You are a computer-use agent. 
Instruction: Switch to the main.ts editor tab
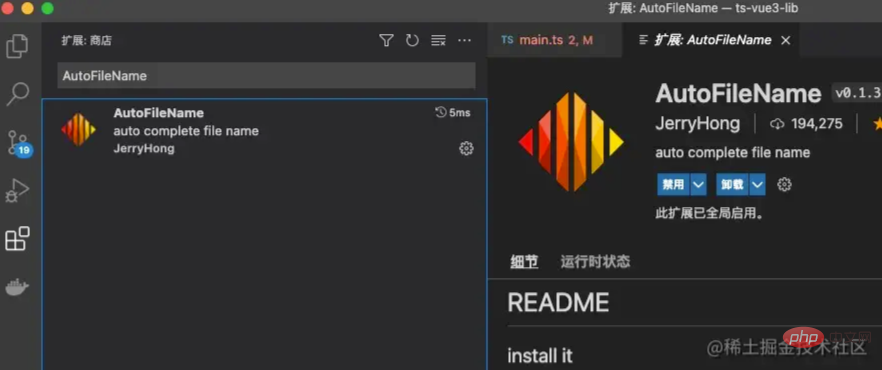pos(555,40)
